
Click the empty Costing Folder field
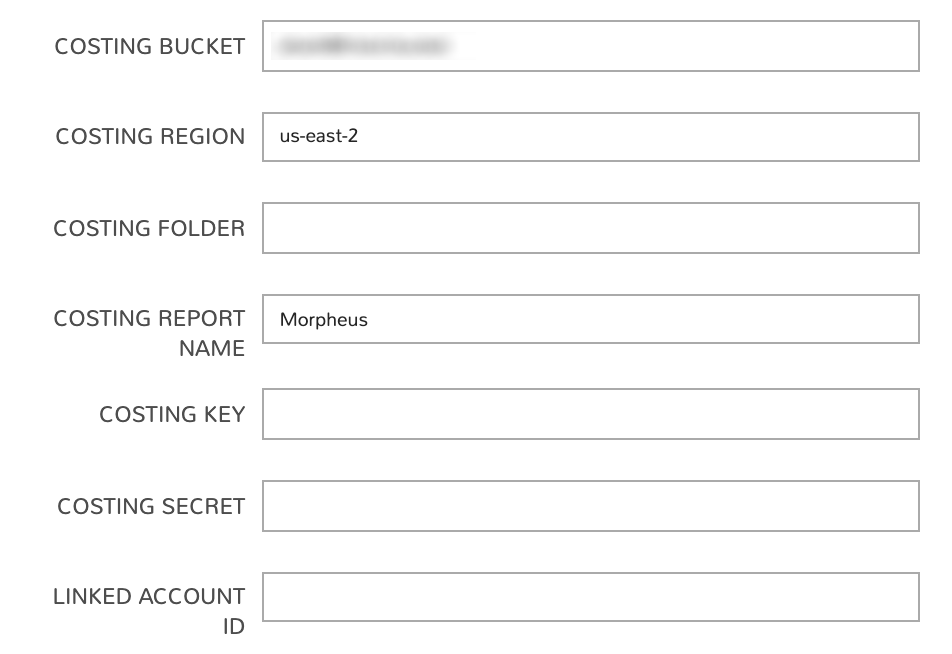pyautogui.click(x=590, y=228)
